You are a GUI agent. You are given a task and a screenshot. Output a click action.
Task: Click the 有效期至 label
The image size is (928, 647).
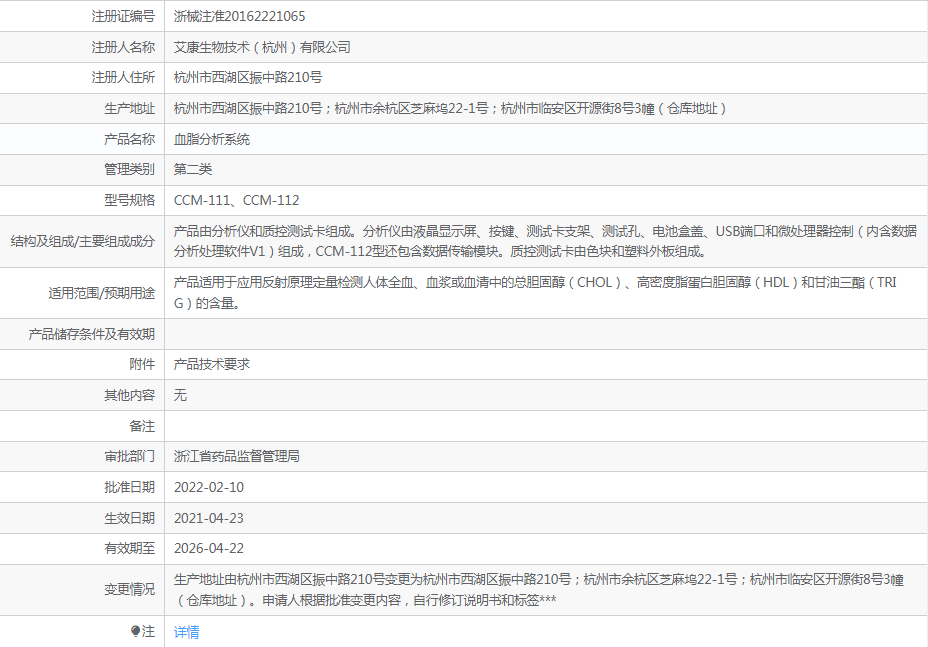(130, 549)
